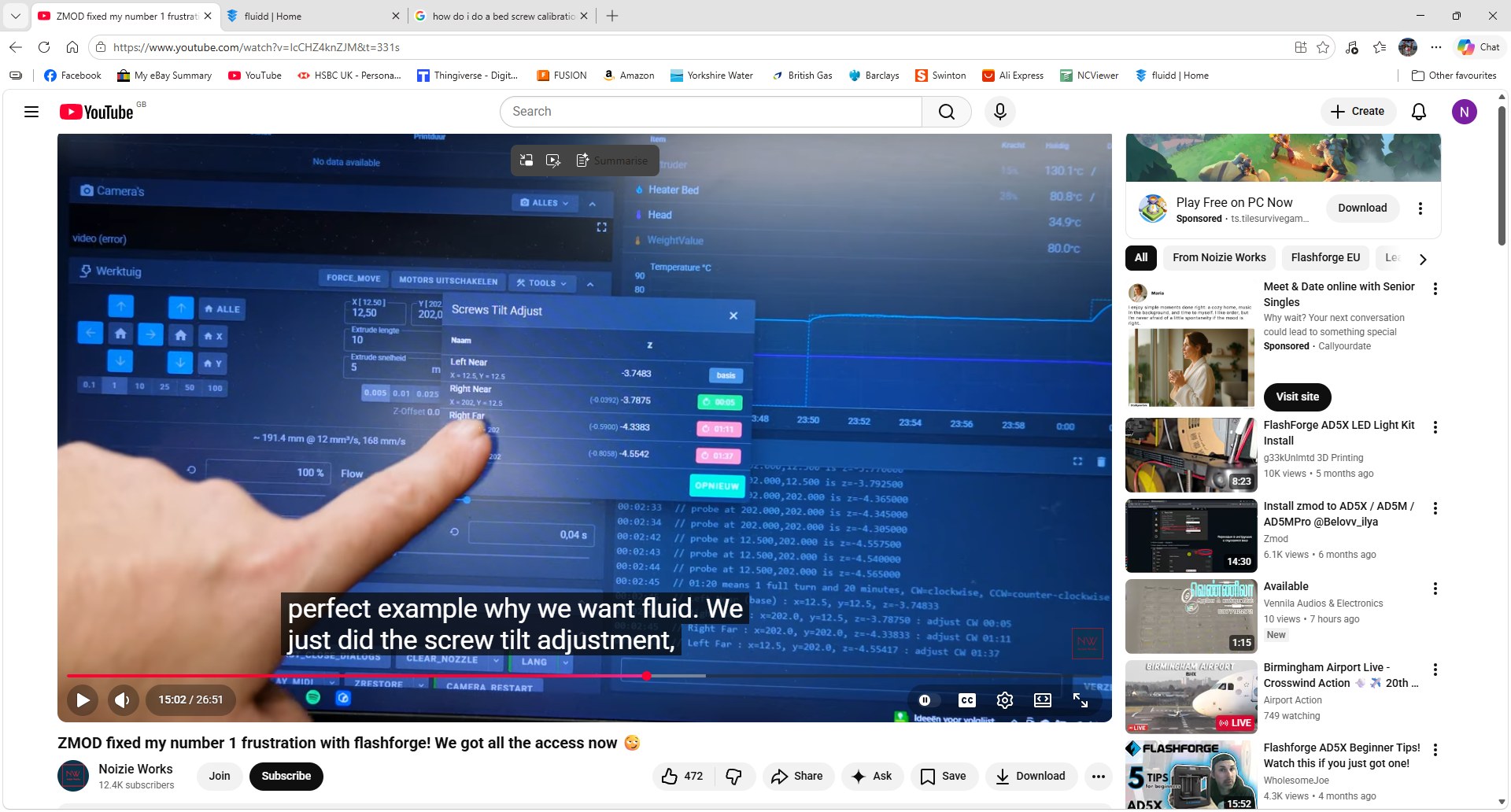1511x812 pixels.
Task: Open the YouTube hamburger guide menu
Action: [31, 112]
